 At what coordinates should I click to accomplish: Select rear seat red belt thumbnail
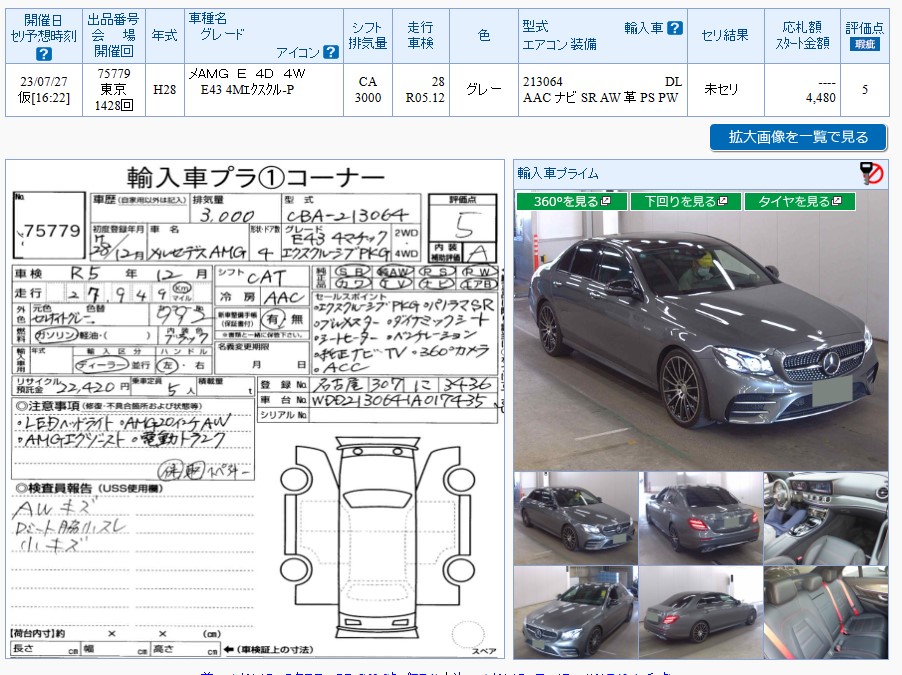click(825, 612)
